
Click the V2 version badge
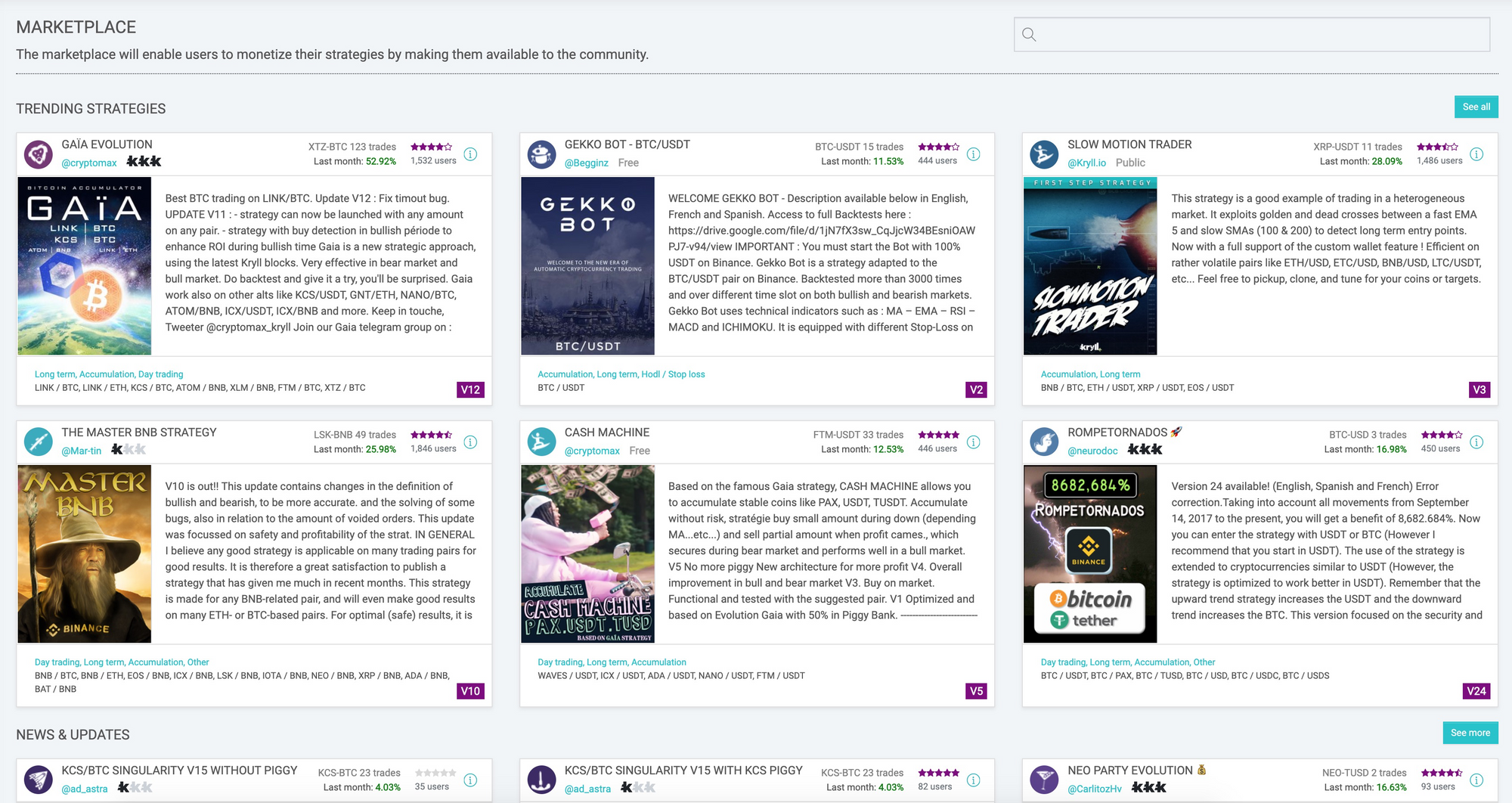976,389
